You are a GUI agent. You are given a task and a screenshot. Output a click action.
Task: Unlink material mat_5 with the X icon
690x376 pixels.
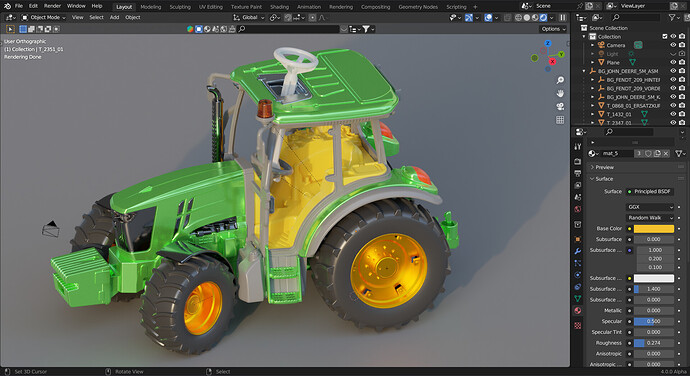666,153
